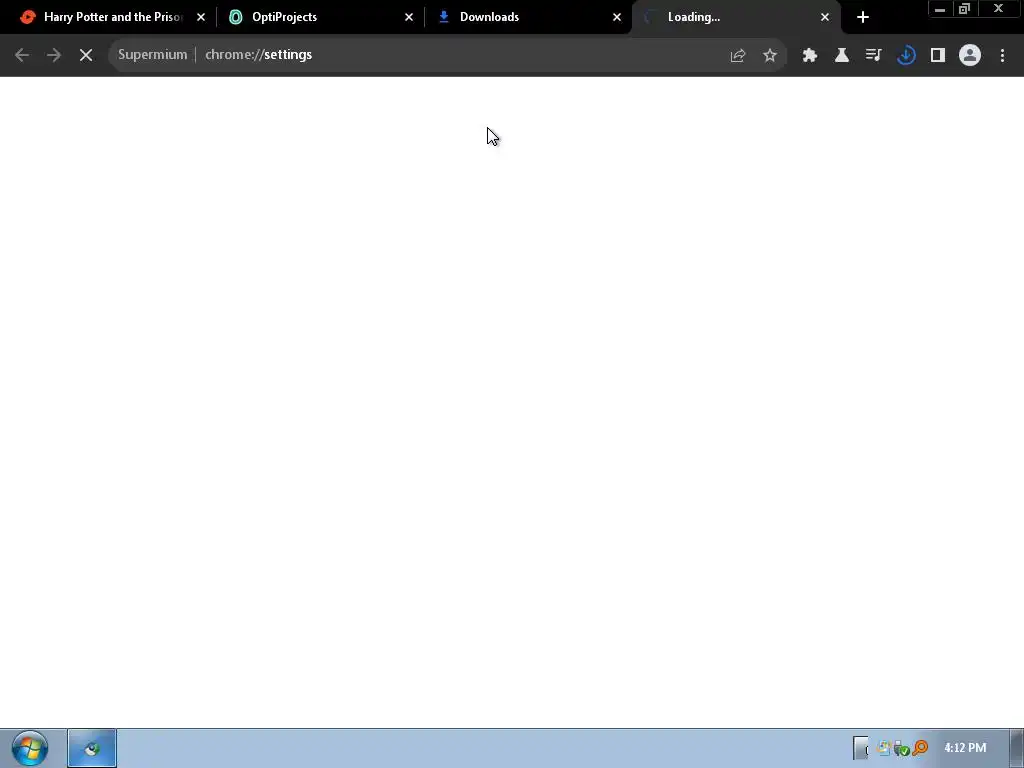The width and height of the screenshot is (1024, 768).
Task: Close the Loading... tab
Action: (825, 18)
